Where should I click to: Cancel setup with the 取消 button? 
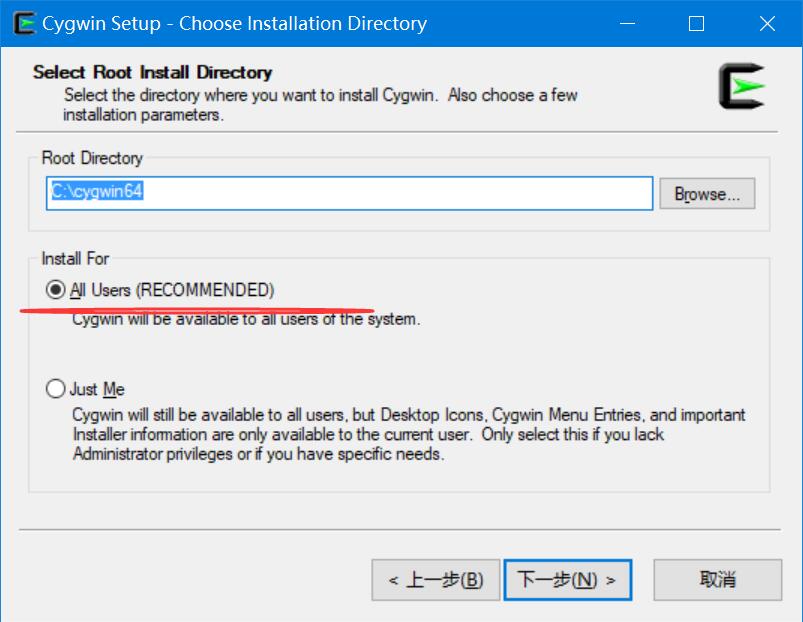pos(717,580)
